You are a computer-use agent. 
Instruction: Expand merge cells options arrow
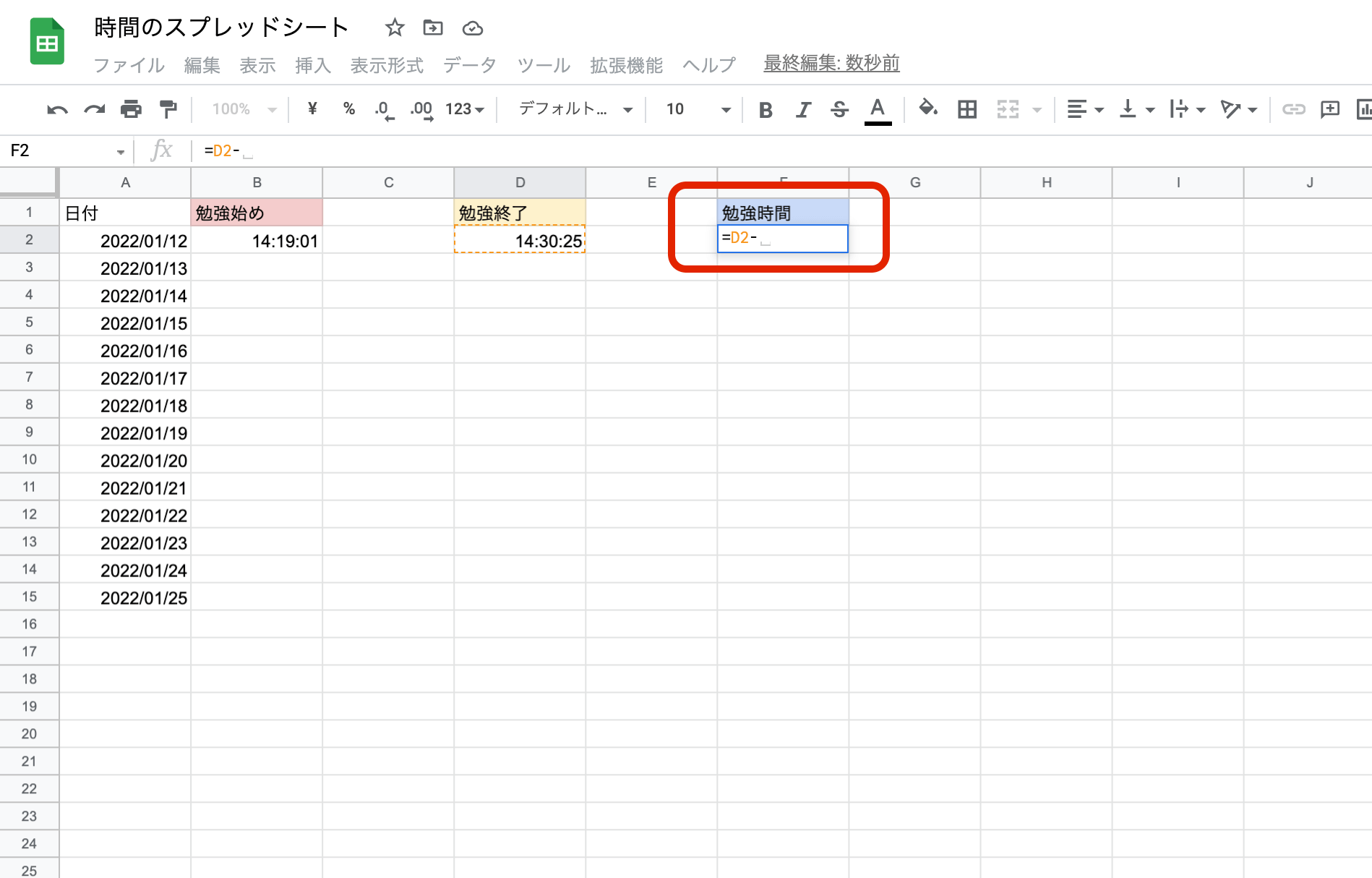(x=1037, y=110)
